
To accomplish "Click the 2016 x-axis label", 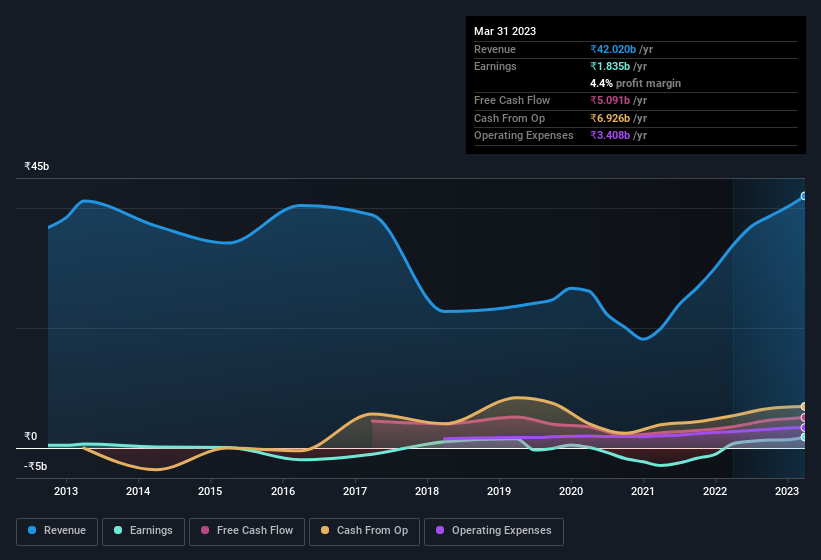I will pyautogui.click(x=283, y=491).
